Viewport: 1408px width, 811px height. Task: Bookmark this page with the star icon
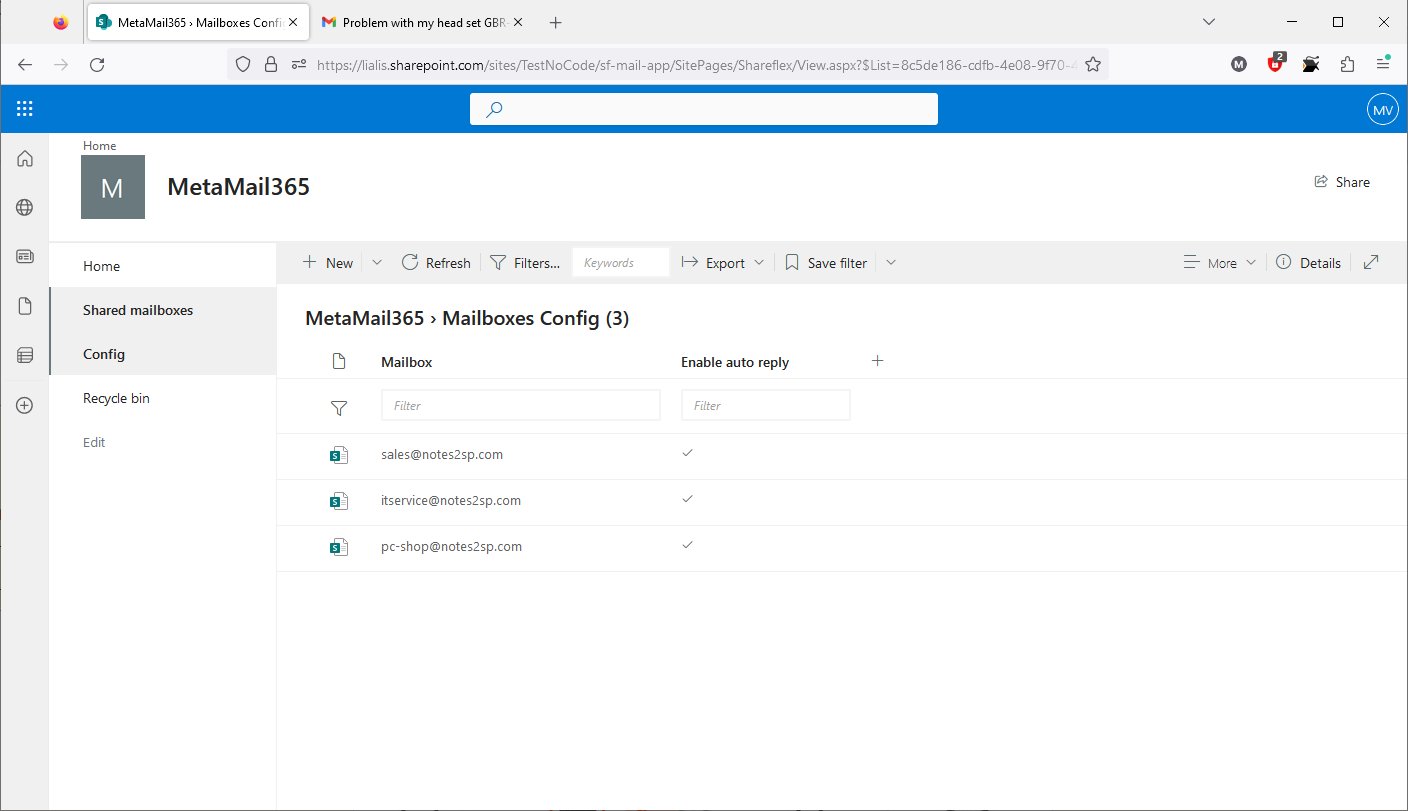pos(1093,64)
